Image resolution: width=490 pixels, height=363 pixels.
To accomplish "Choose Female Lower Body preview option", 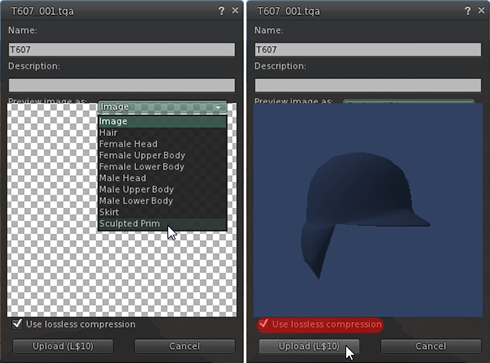I will [162, 167].
